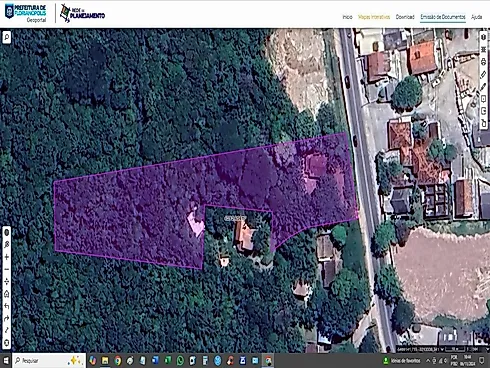Open the map search magnifier tool
The width and height of the screenshot is (490, 368).
coord(7,37)
